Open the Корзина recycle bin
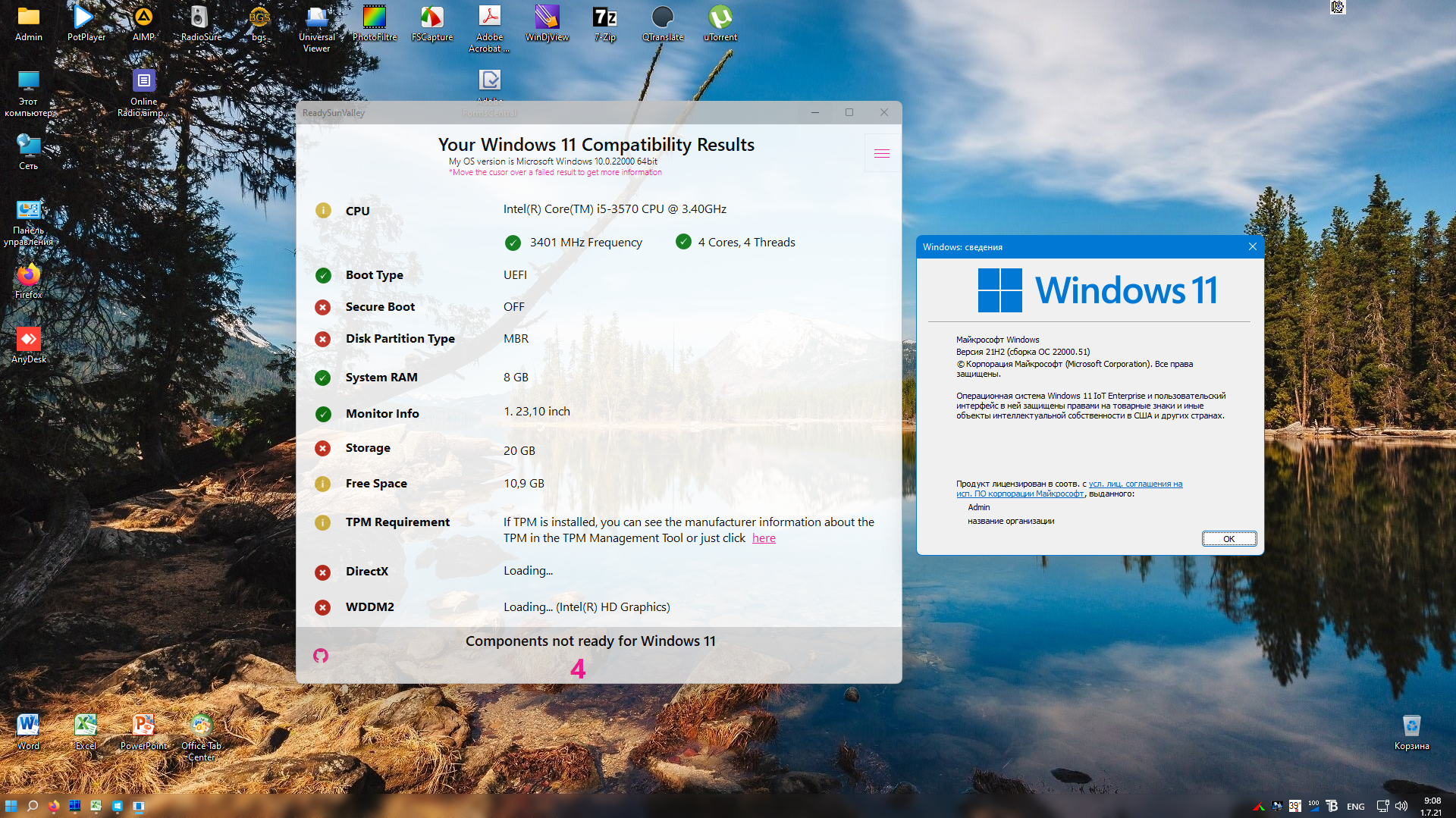1456x818 pixels. point(1411,732)
